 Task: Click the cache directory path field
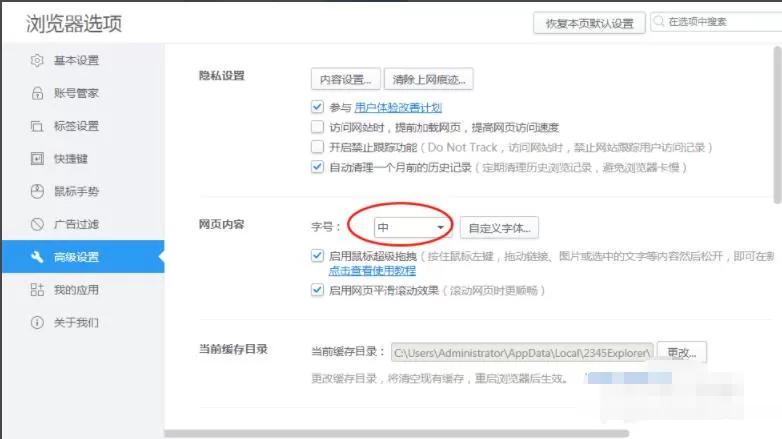(x=522, y=353)
